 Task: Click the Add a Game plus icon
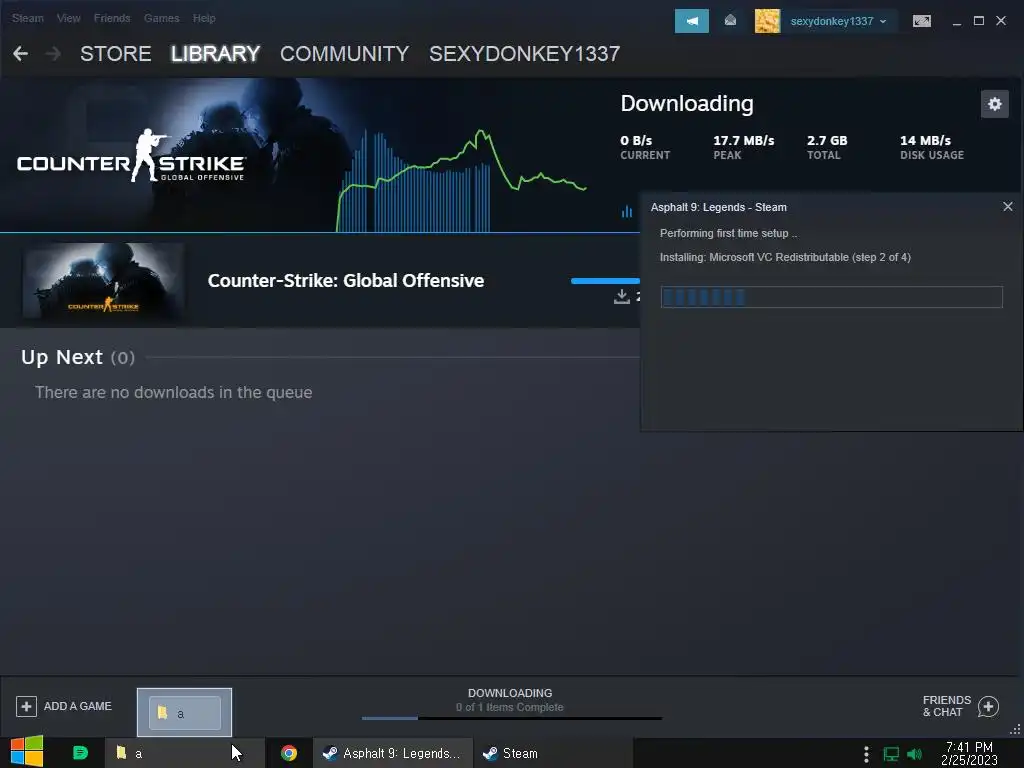(26, 706)
